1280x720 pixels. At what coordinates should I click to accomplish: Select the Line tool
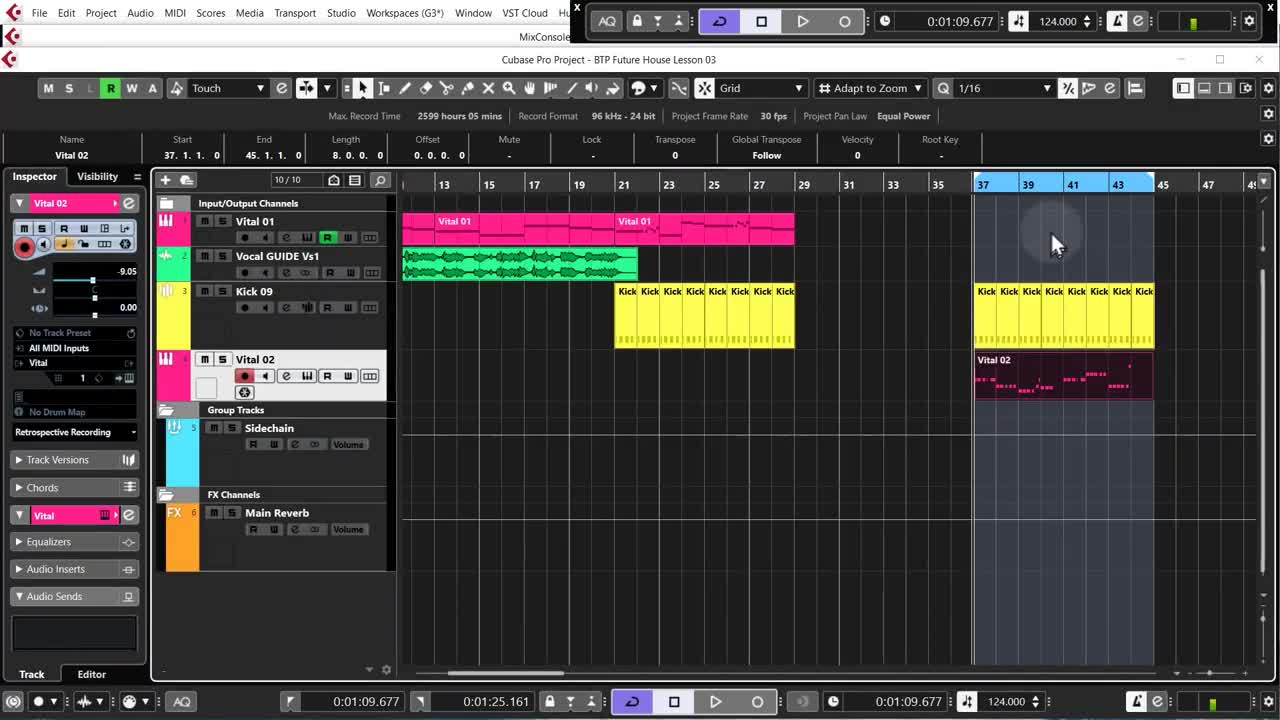pos(572,88)
